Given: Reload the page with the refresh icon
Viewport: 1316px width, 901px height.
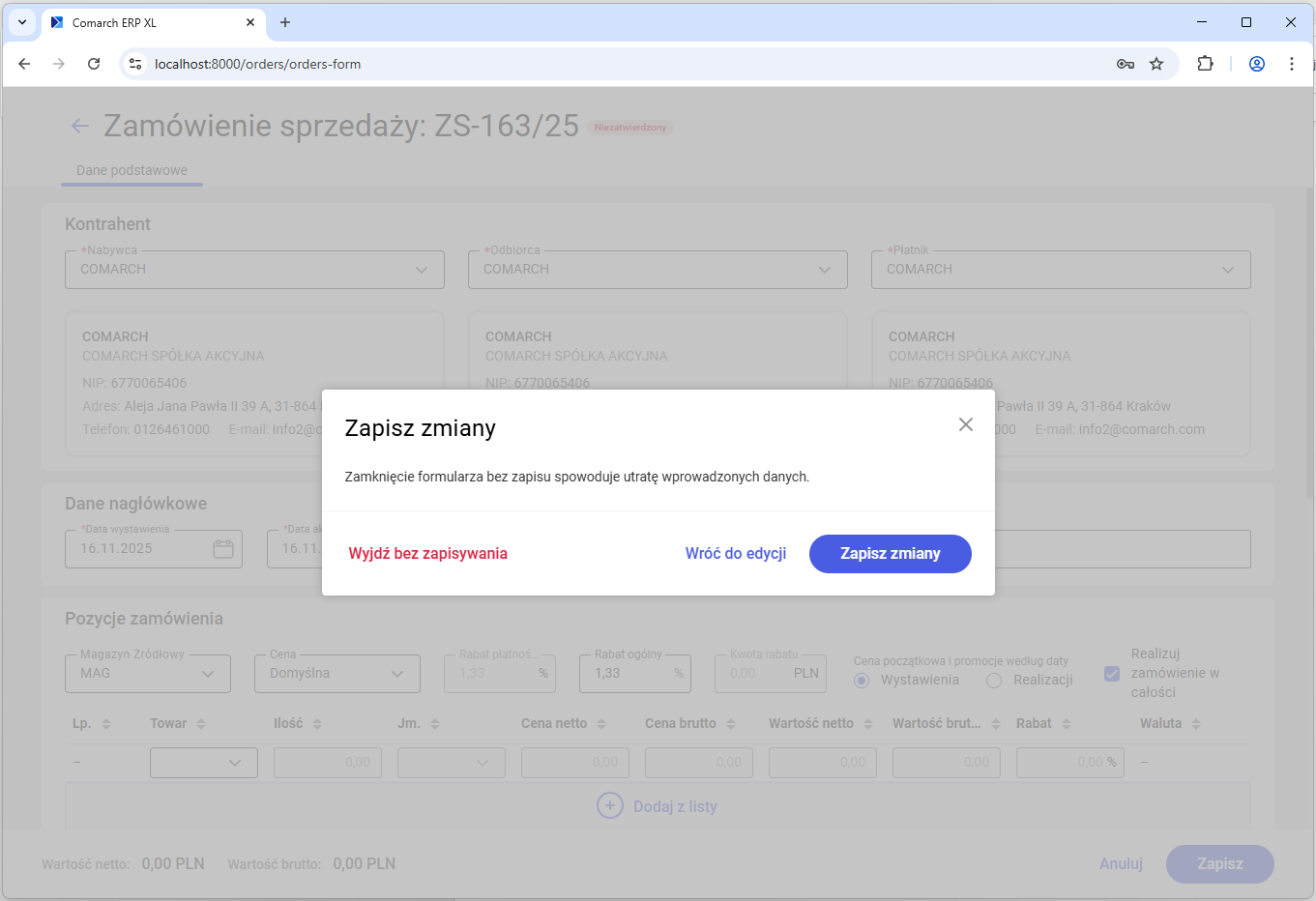Looking at the screenshot, I should 94,64.
